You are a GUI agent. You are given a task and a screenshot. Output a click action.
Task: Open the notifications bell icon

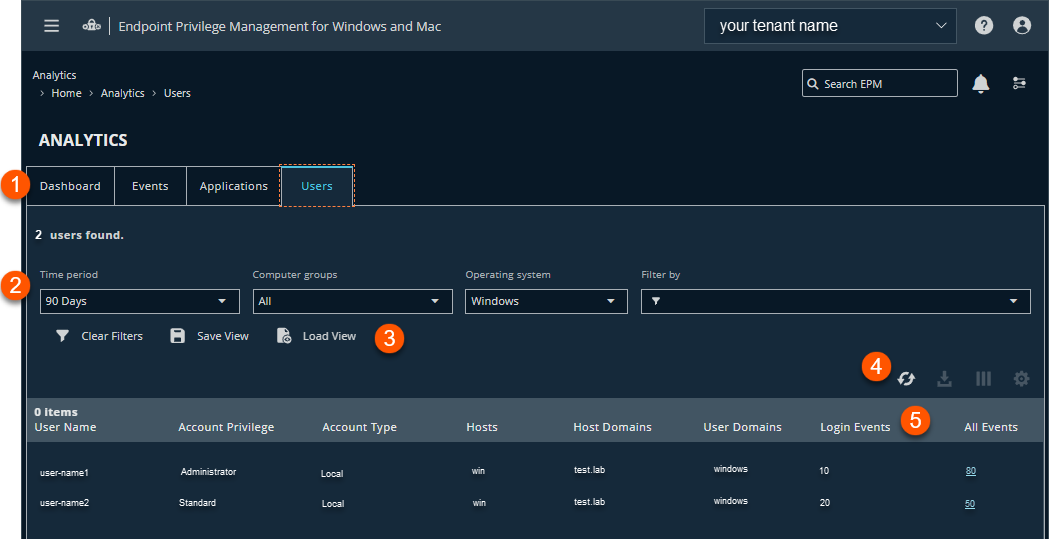point(981,84)
